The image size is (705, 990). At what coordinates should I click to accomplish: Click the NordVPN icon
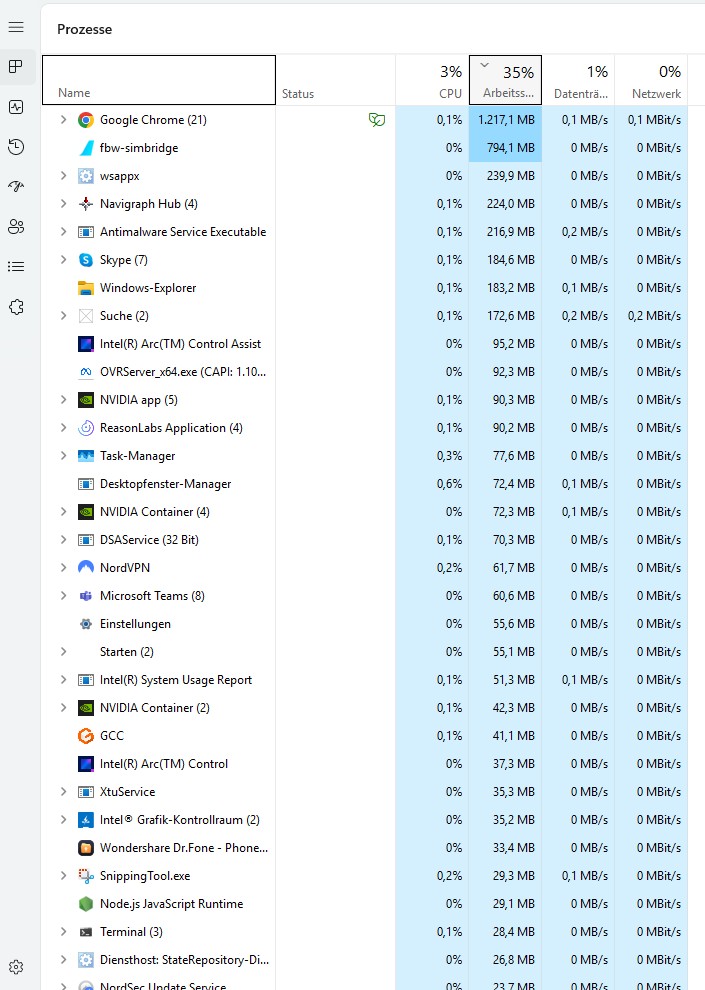pos(86,568)
